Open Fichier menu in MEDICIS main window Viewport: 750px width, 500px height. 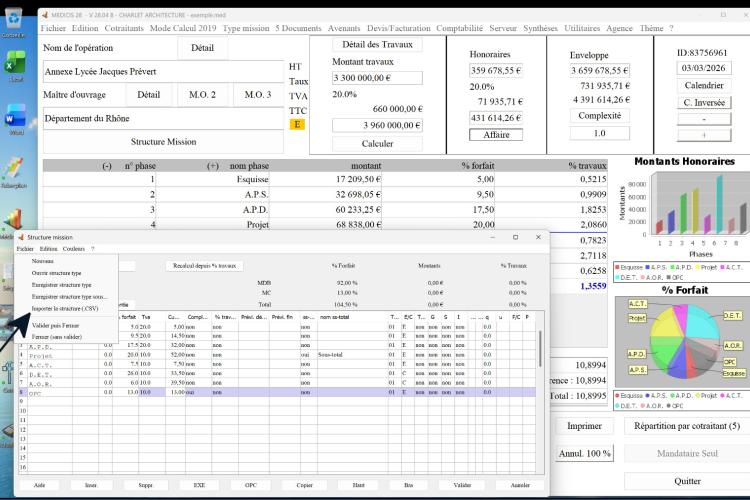click(53, 28)
